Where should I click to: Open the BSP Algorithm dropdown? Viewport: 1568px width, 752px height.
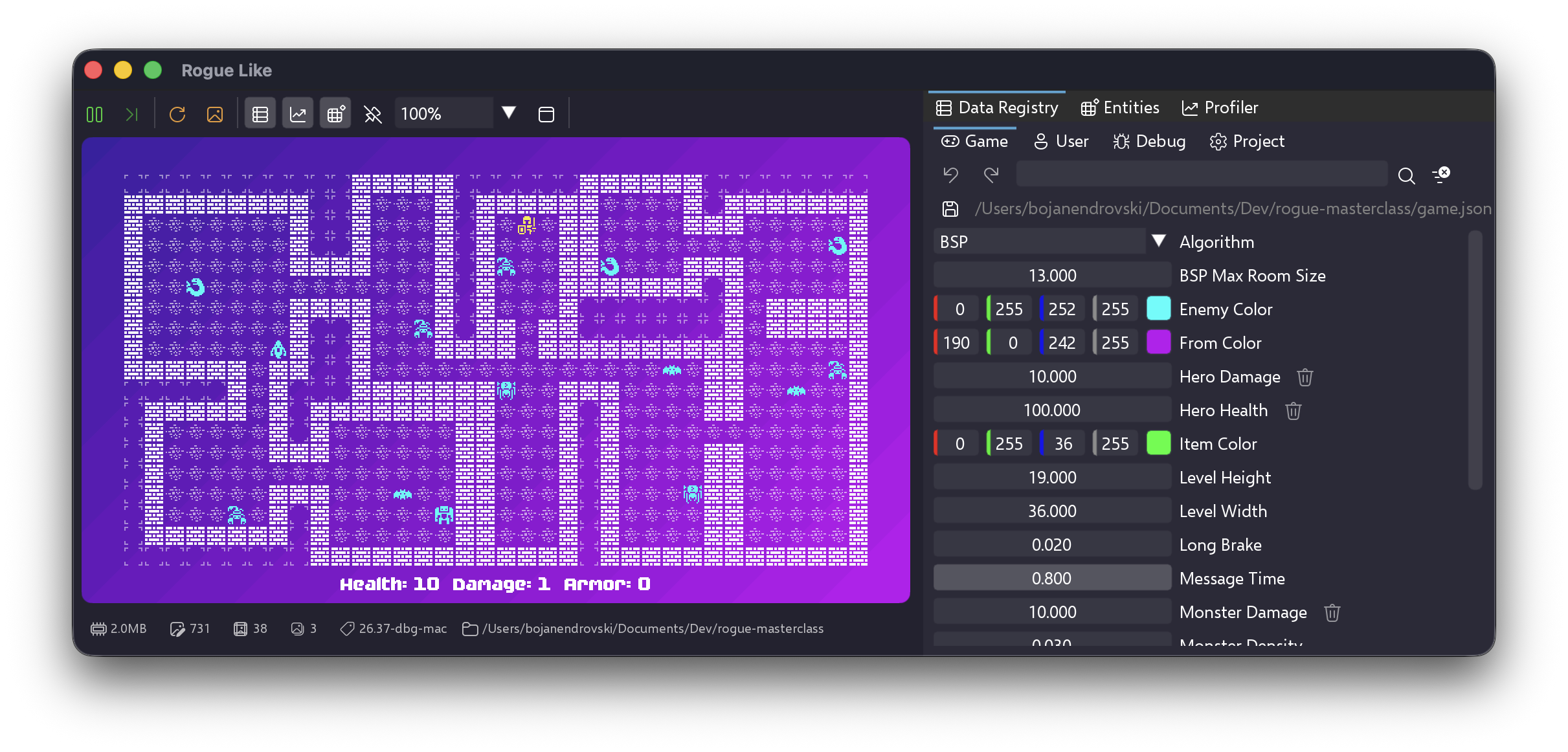click(1158, 241)
